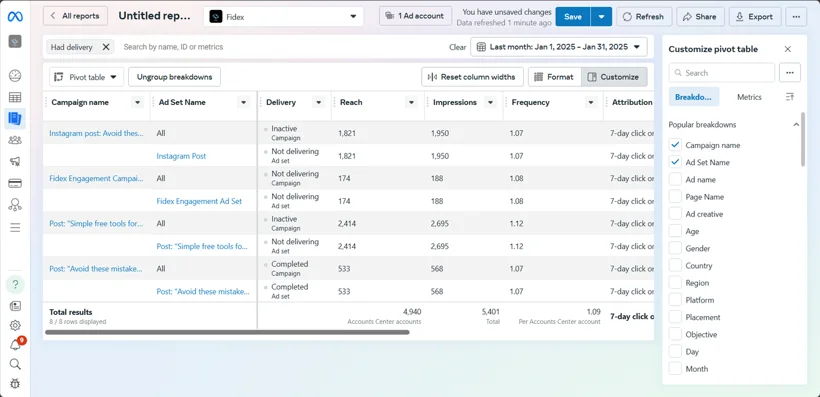Open Campaign name column dropdown arrow
This screenshot has width=820, height=397.
tap(138, 103)
